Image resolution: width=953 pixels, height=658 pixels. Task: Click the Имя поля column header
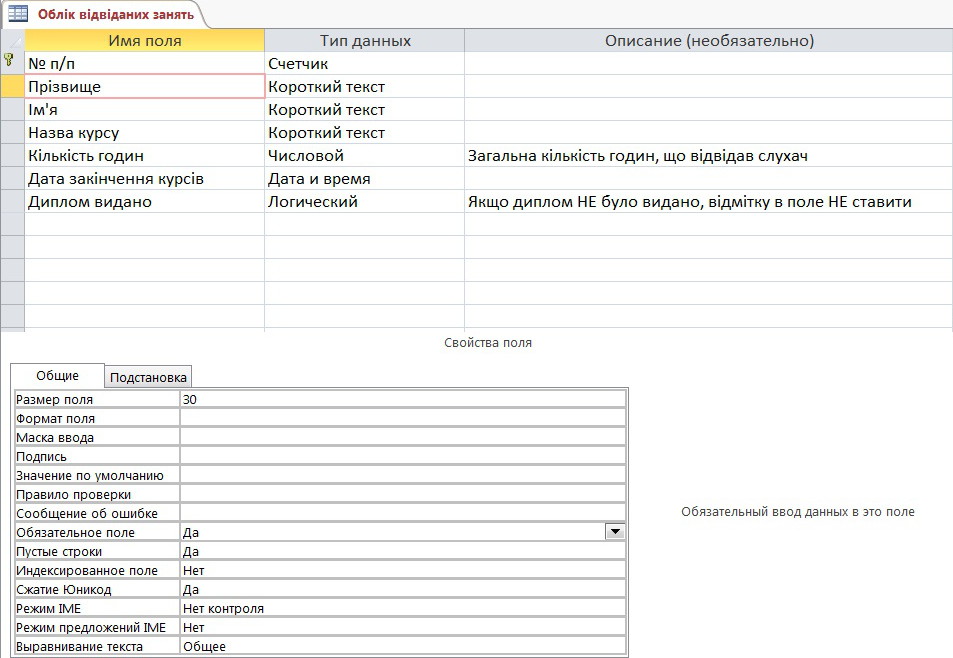pos(144,41)
